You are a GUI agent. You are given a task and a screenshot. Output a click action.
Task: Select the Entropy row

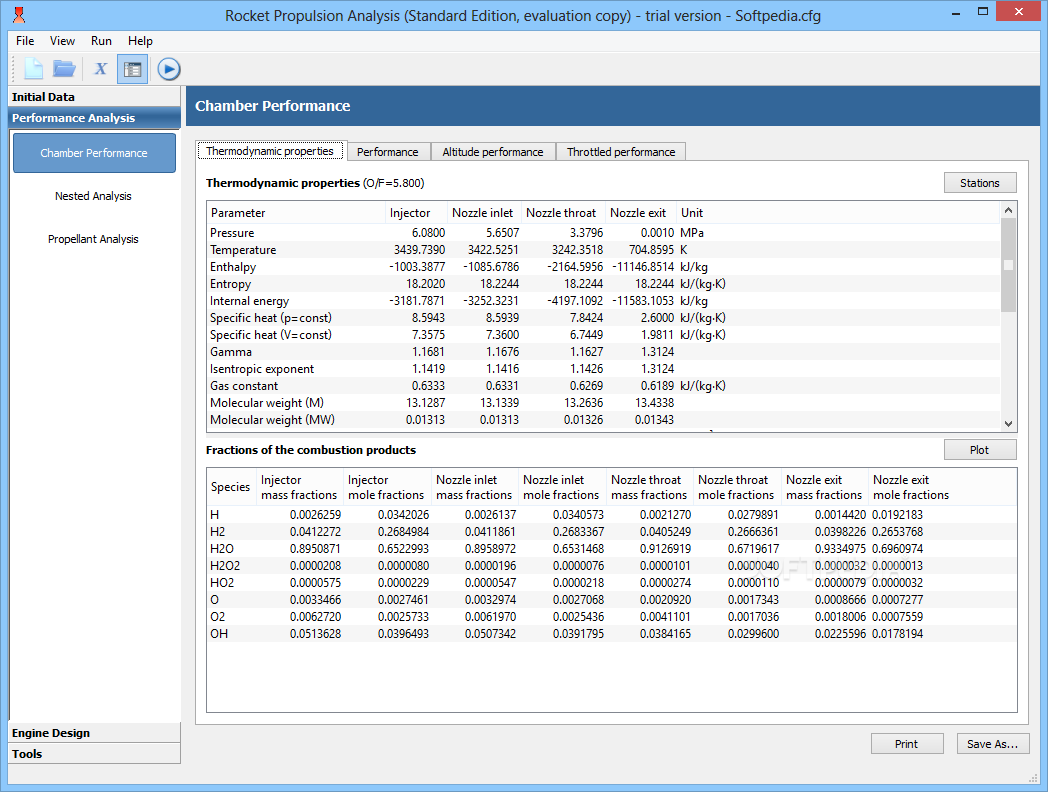(603, 283)
